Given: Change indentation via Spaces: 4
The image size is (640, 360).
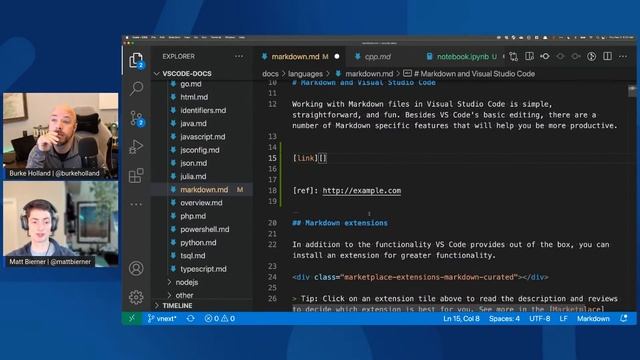Looking at the screenshot, I should coord(504,318).
